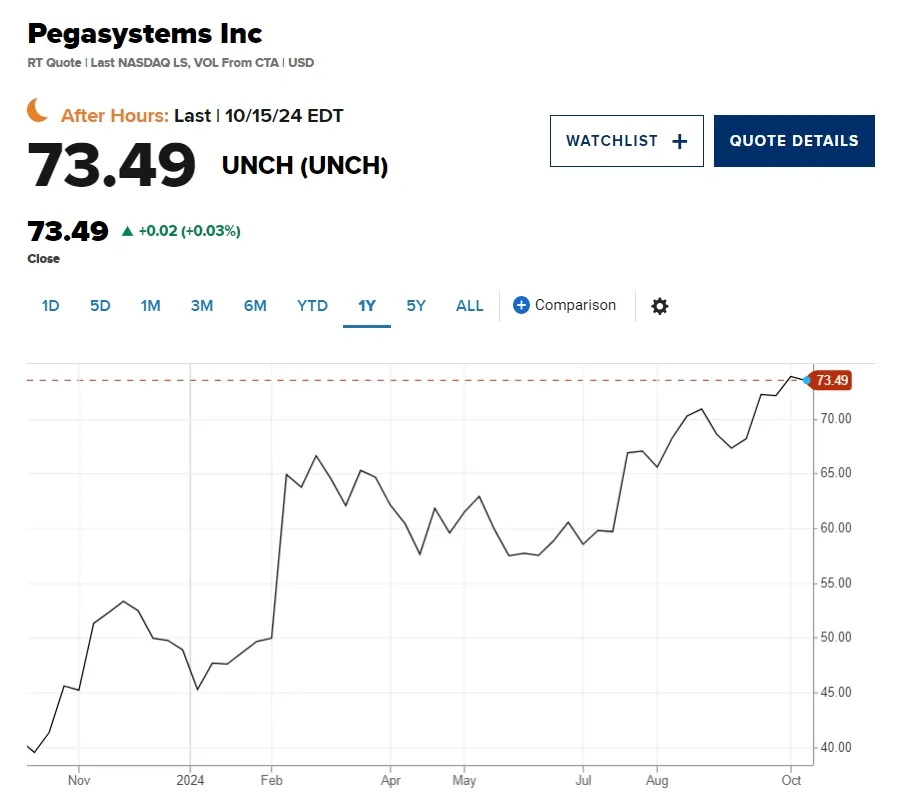Choose the 1Y chart range

click(x=366, y=306)
